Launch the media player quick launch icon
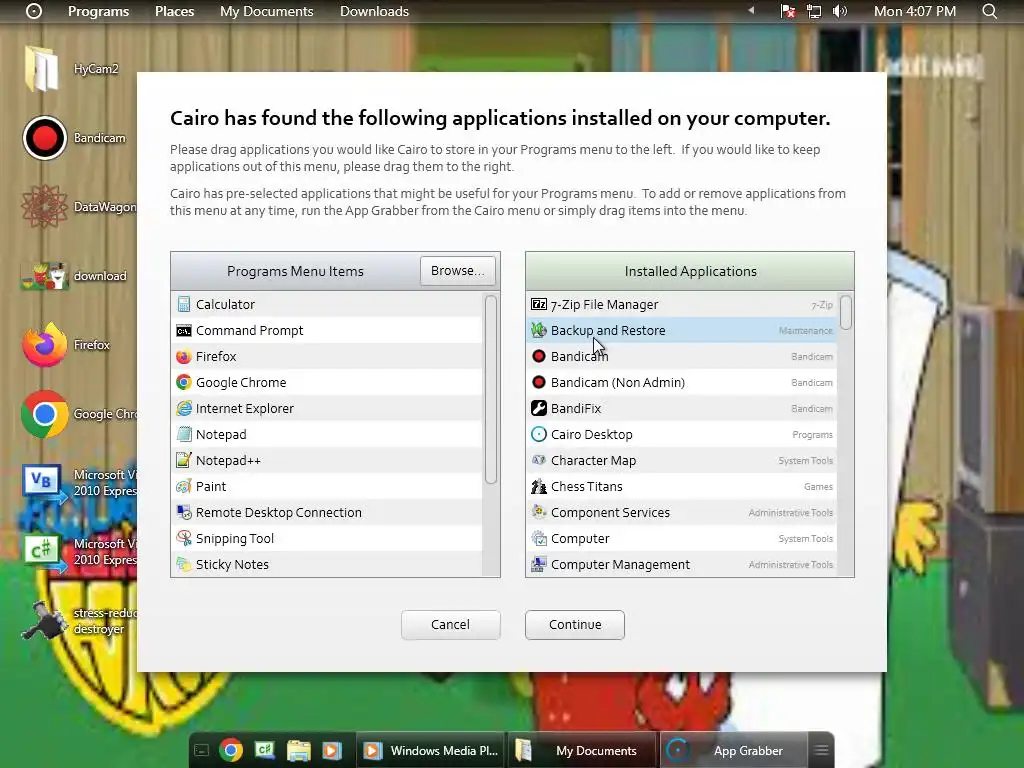 332,750
